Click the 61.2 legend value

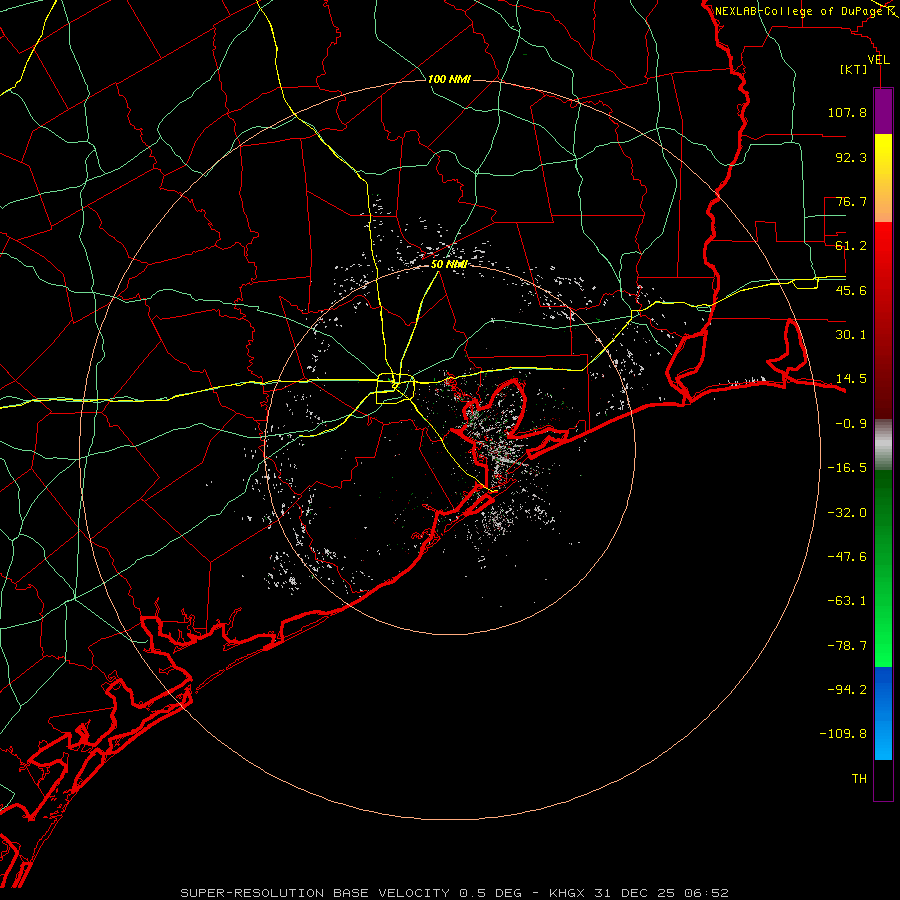click(x=851, y=246)
